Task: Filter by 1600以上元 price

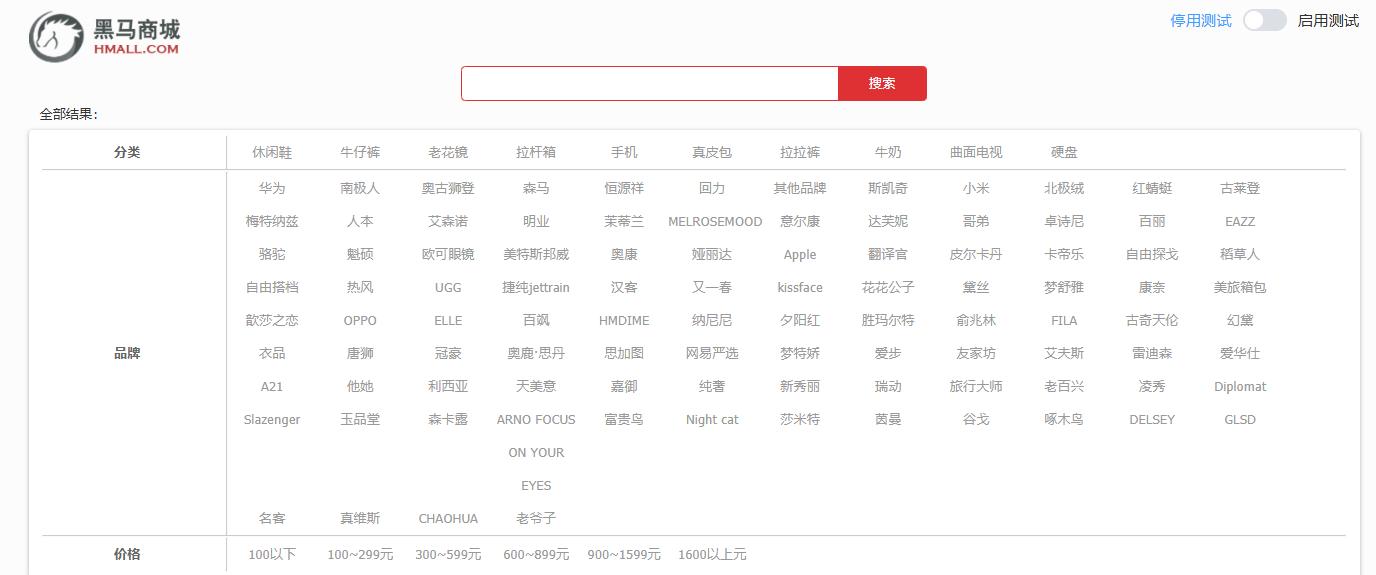Action: [x=712, y=555]
